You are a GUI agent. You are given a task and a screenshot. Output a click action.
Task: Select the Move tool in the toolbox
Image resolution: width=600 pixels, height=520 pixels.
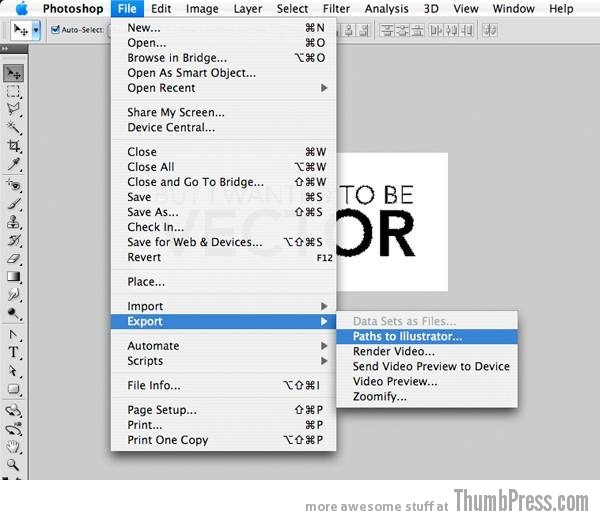tap(13, 73)
